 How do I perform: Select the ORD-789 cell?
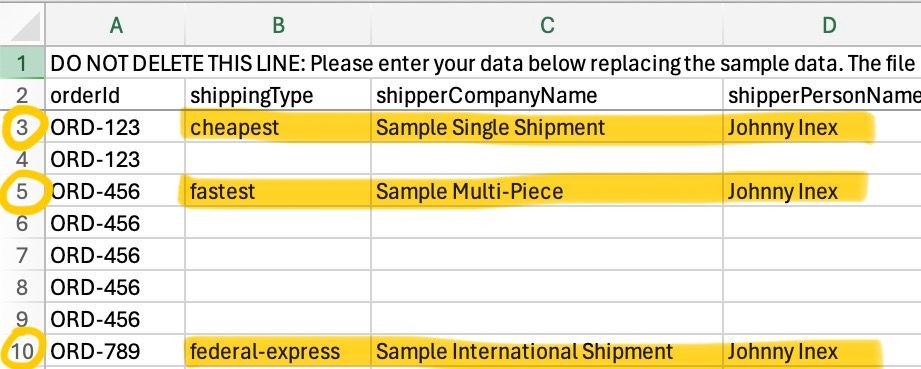116,351
